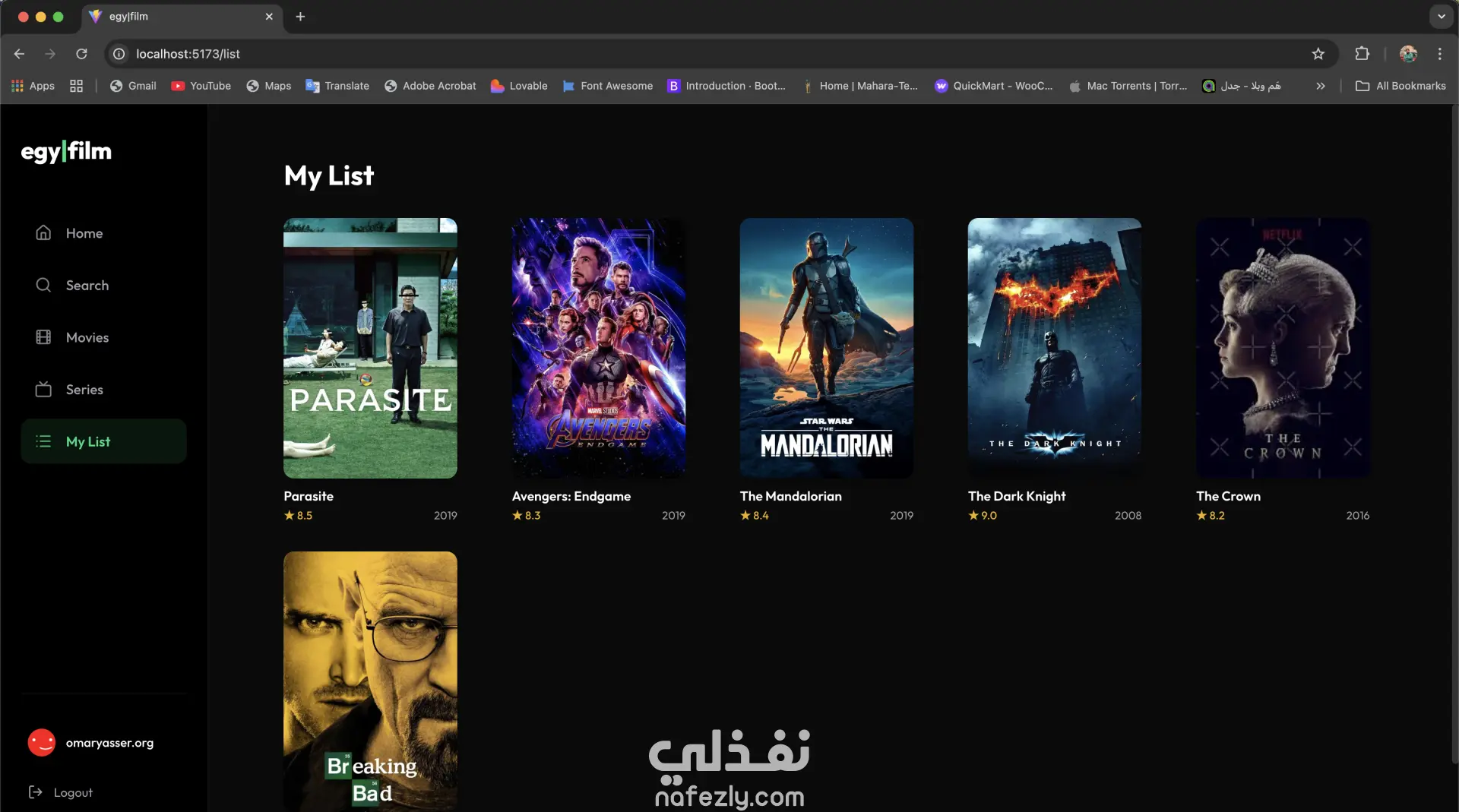Image resolution: width=1459 pixels, height=812 pixels.
Task: Open the Introduction · Boot... bookmark
Action: point(726,86)
